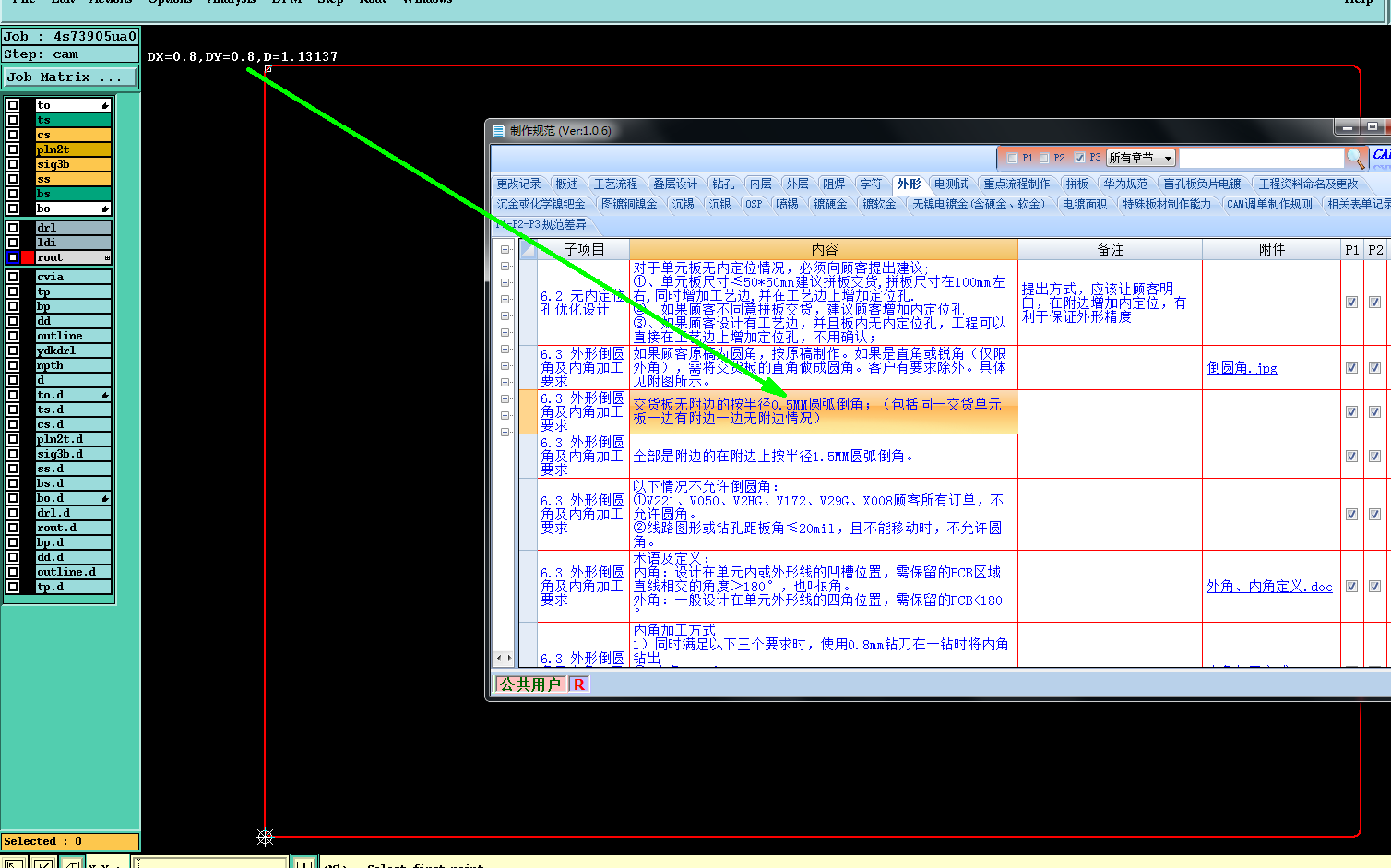Viewport: 1391px width, 868px height.
Task: Click the red R icon beside 公共用户
Action: point(578,684)
